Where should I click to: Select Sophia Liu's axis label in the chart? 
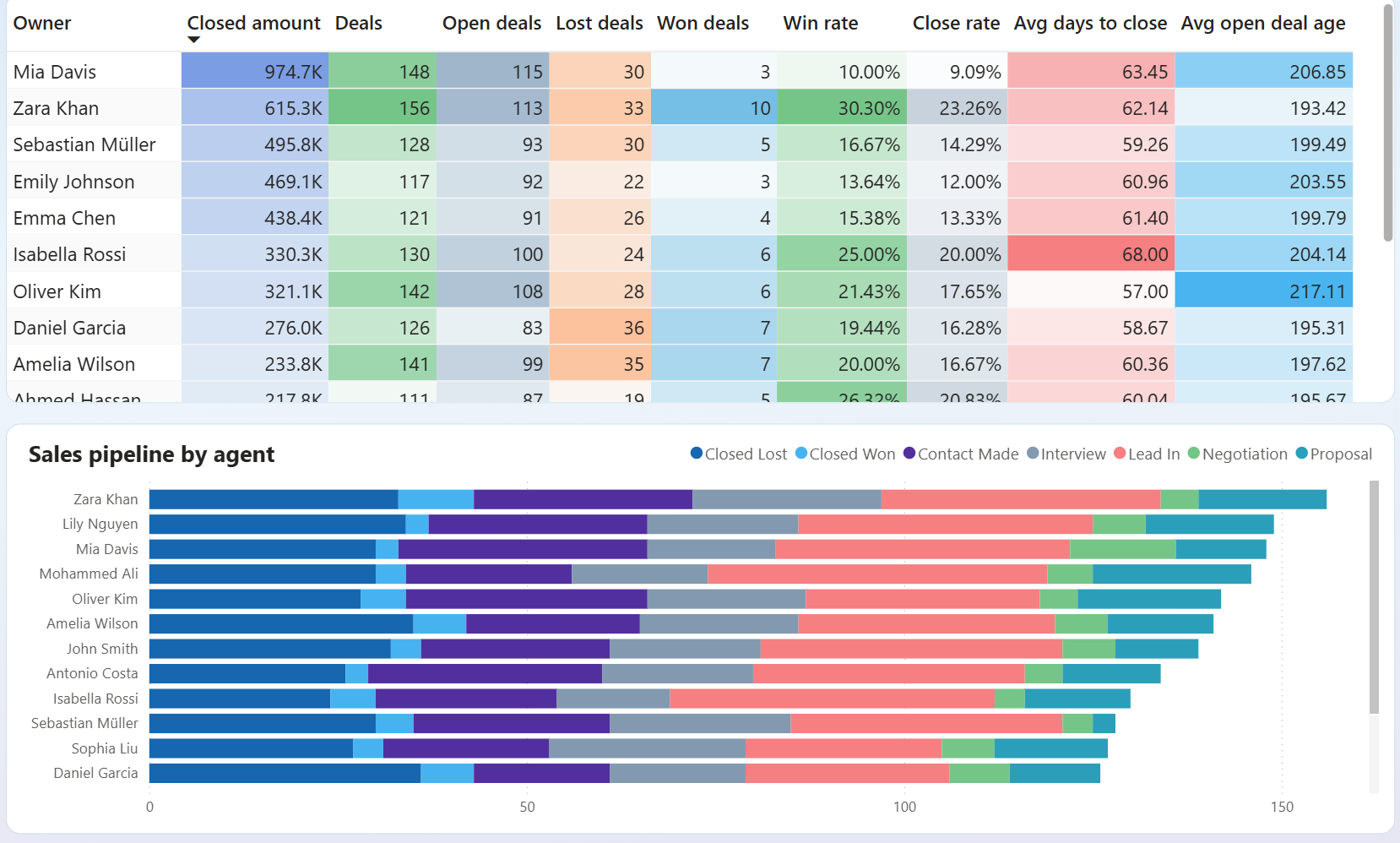tap(104, 748)
